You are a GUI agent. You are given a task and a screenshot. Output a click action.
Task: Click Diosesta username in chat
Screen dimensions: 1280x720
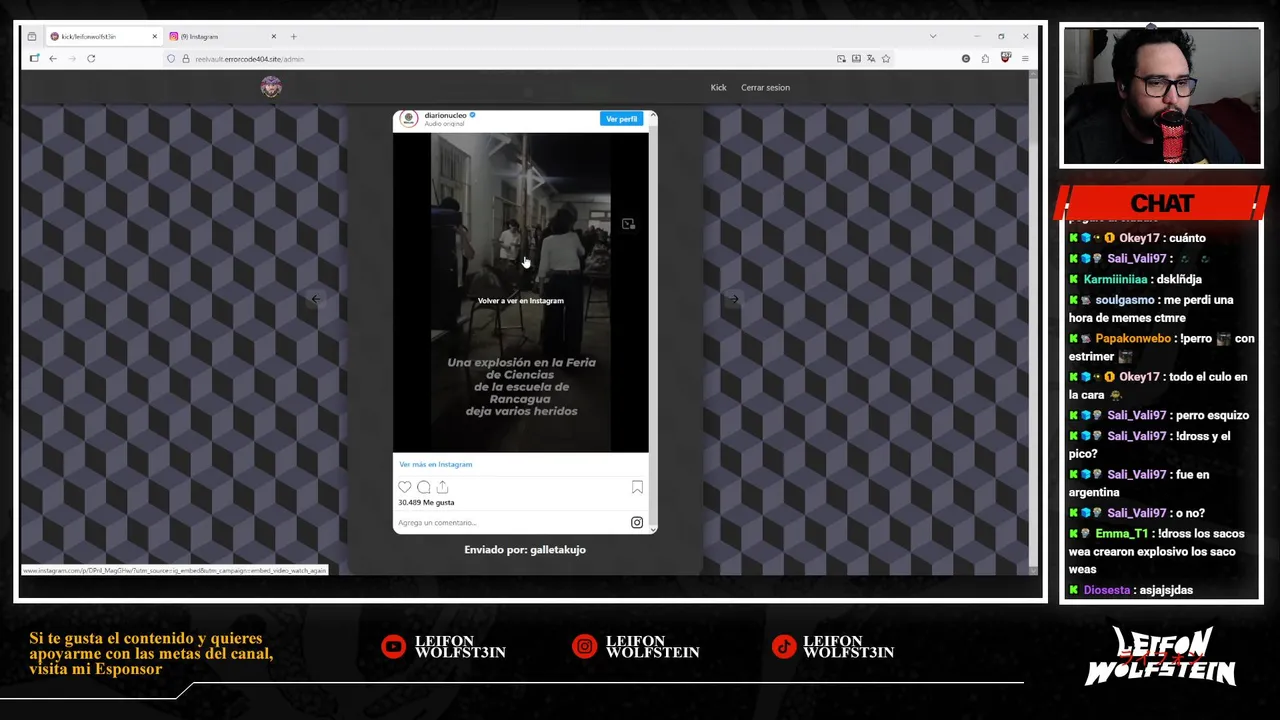coord(1106,590)
